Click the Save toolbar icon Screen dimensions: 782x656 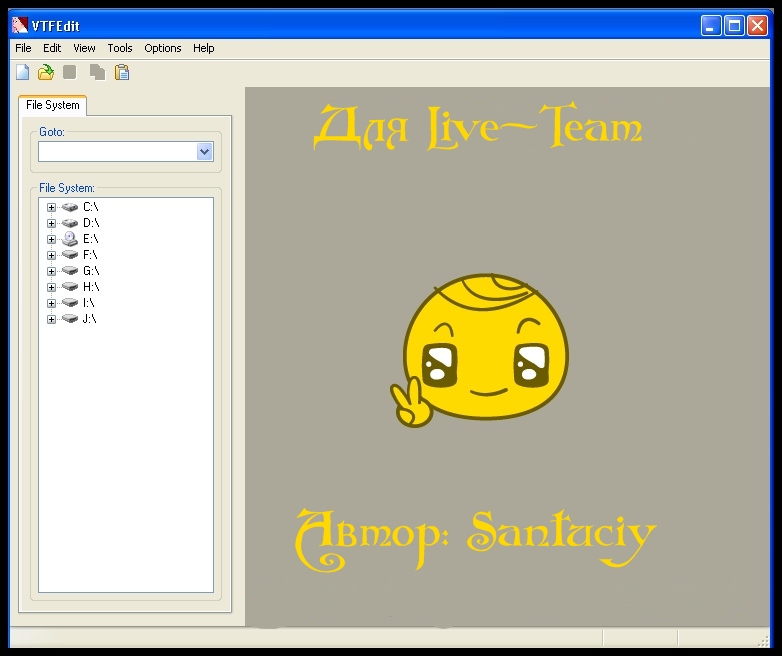click(x=70, y=72)
